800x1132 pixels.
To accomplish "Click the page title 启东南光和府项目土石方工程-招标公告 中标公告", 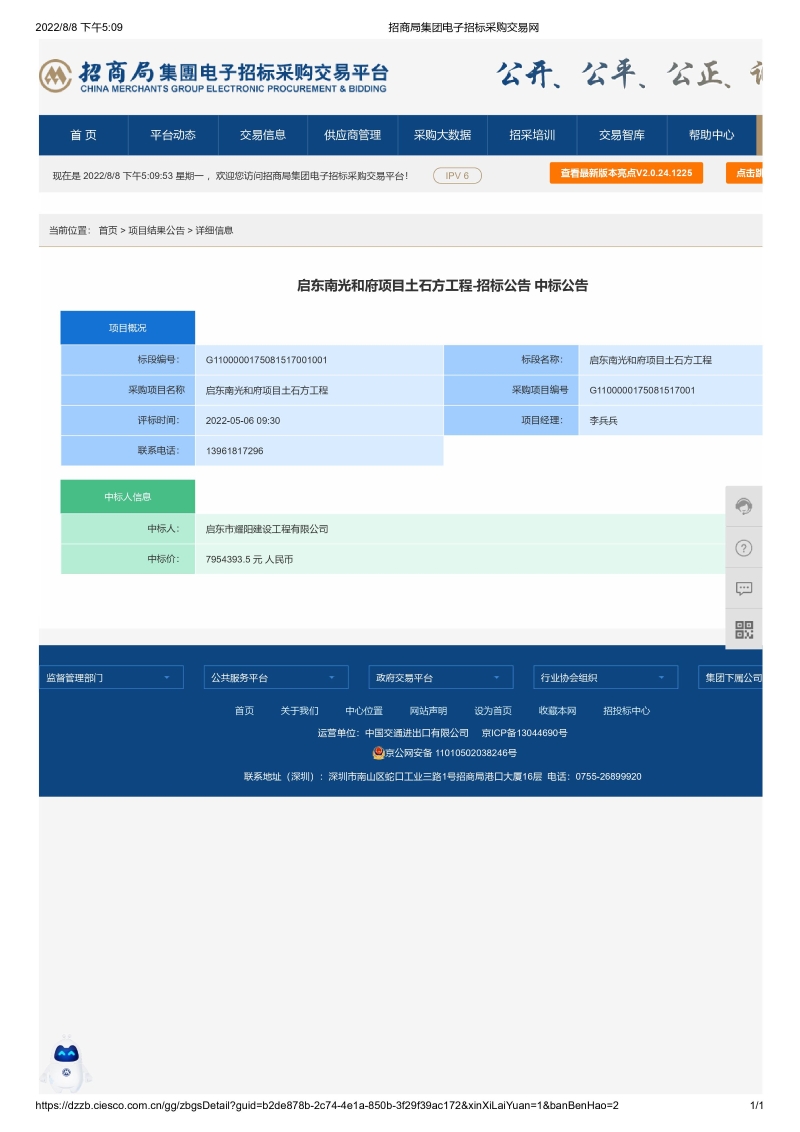I will [x=443, y=285].
